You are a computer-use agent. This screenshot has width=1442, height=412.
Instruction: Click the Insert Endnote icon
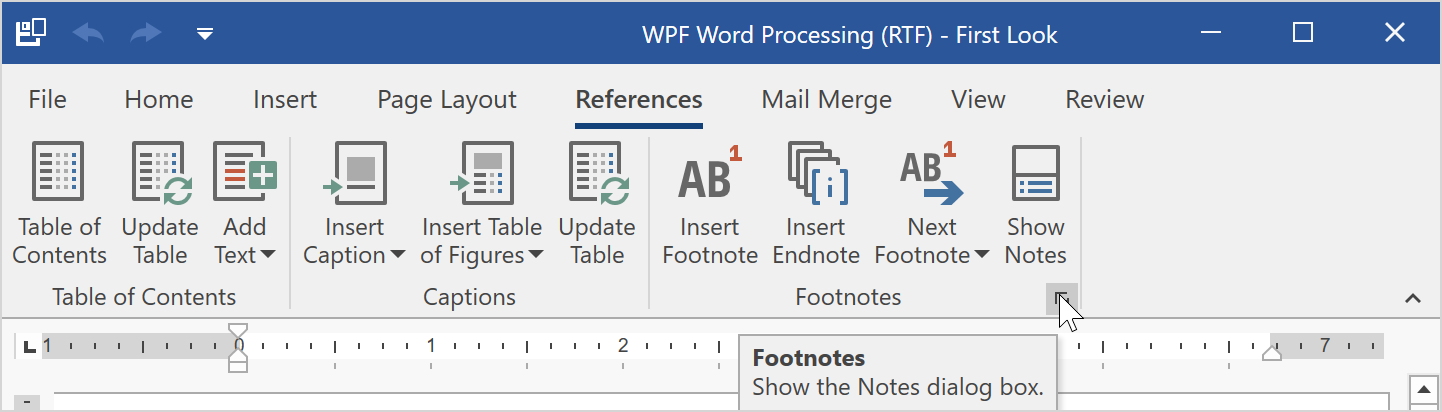tap(816, 171)
